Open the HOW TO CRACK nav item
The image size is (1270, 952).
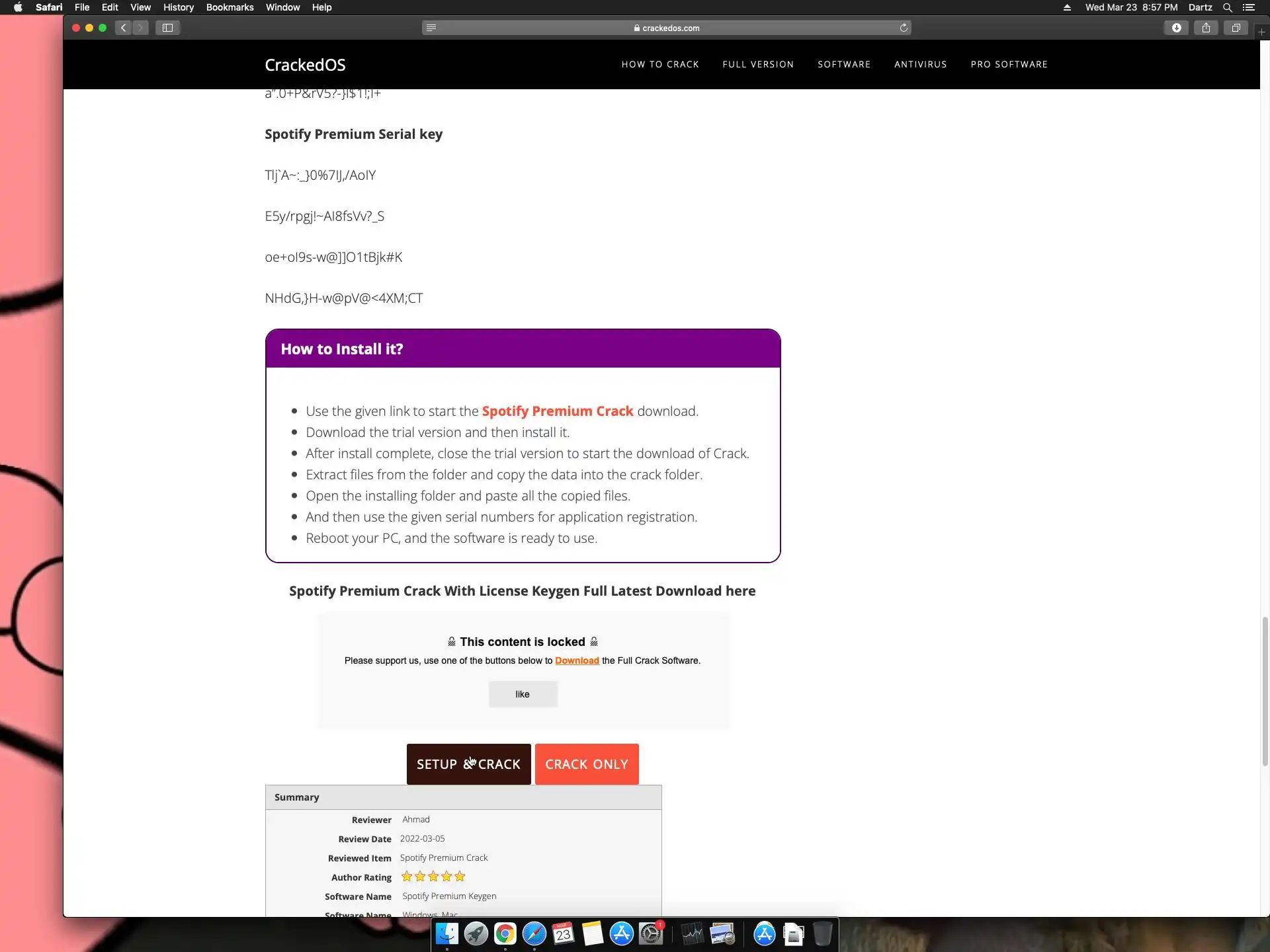(x=659, y=64)
